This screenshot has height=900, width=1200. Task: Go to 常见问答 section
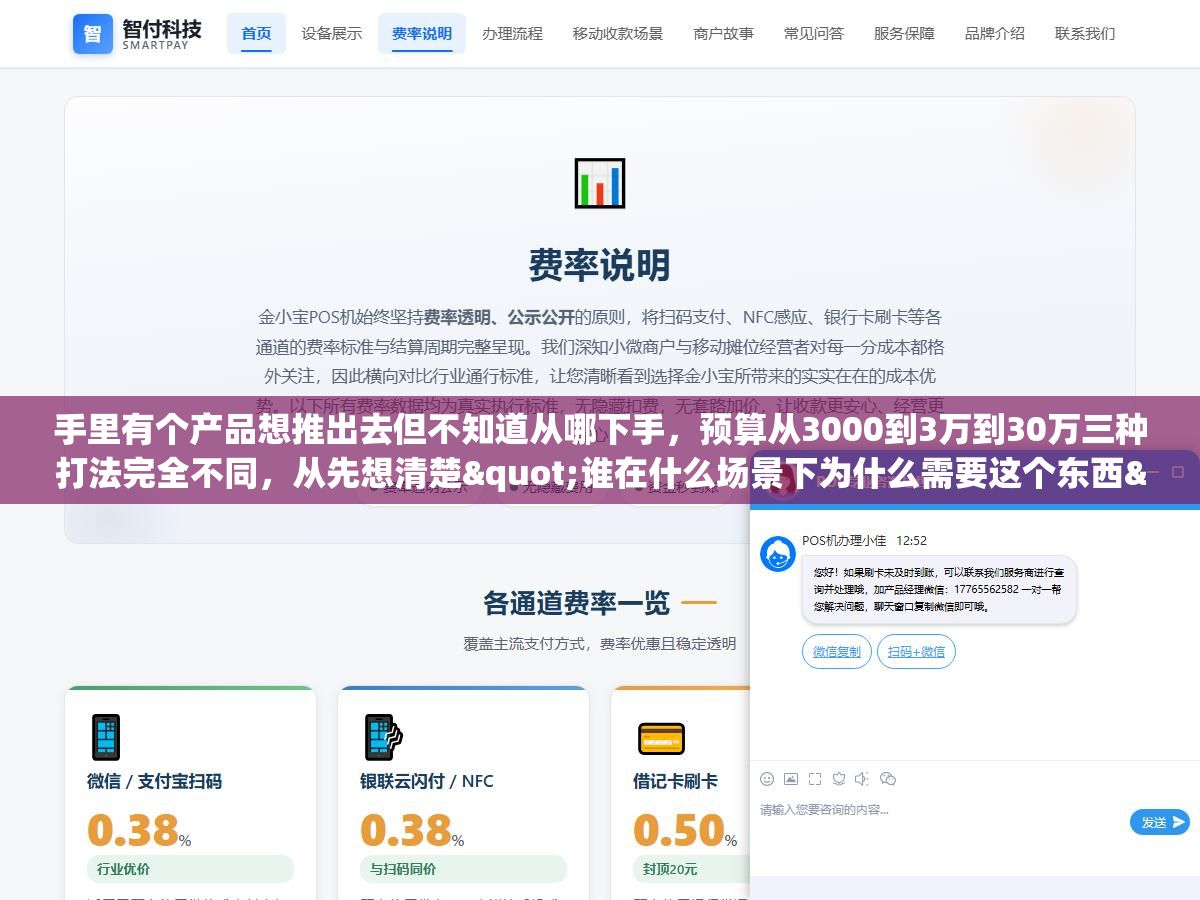(814, 33)
